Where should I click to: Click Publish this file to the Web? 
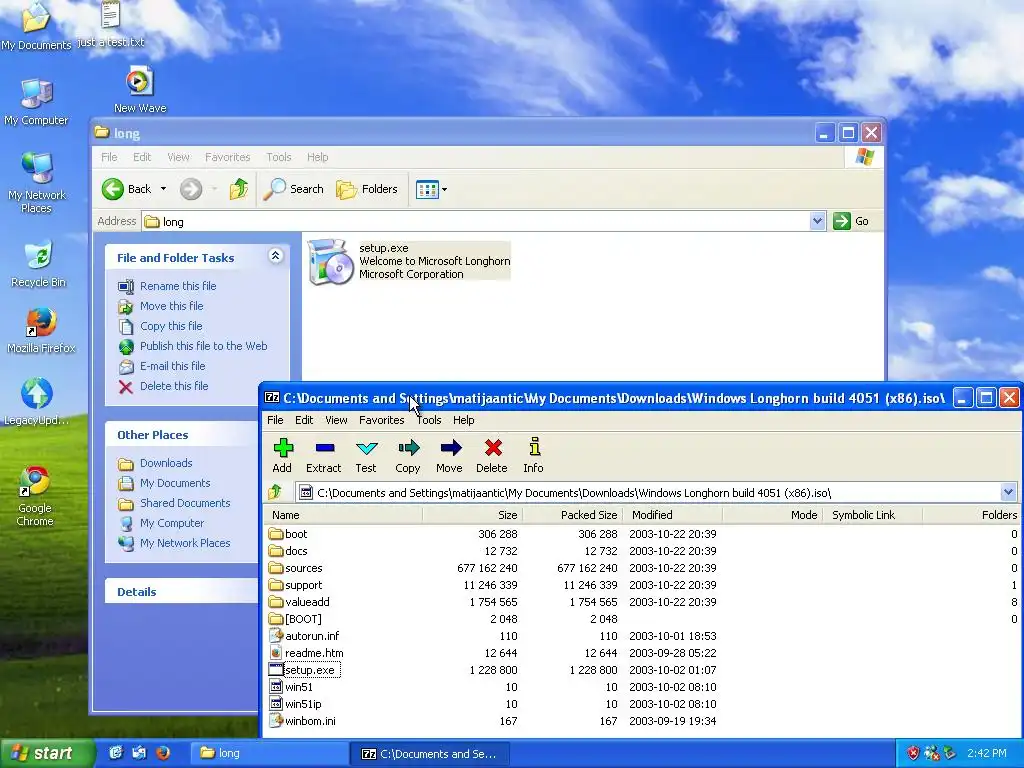click(x=203, y=346)
